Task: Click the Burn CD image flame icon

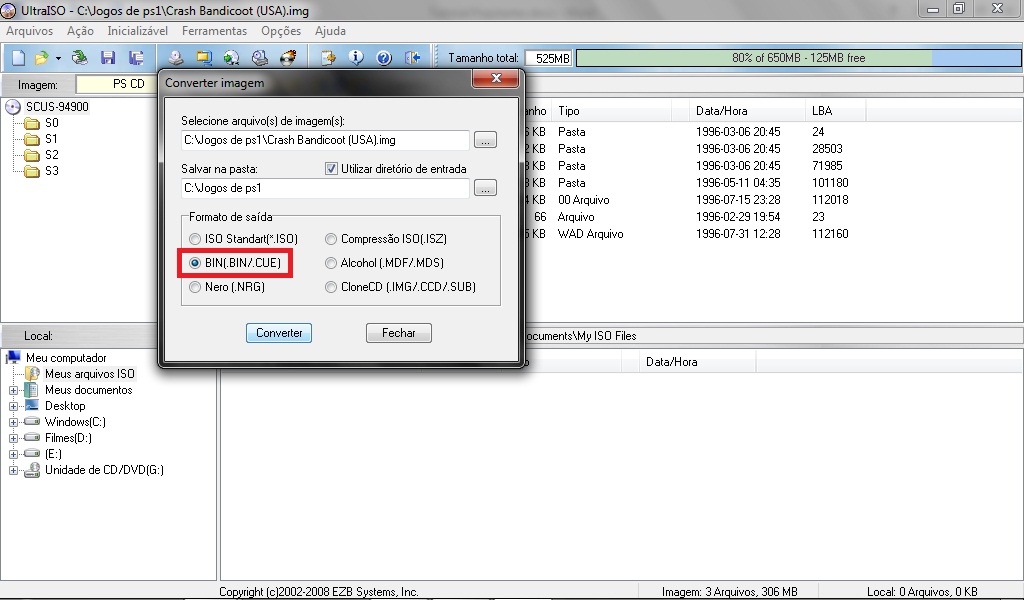Action: tap(288, 58)
